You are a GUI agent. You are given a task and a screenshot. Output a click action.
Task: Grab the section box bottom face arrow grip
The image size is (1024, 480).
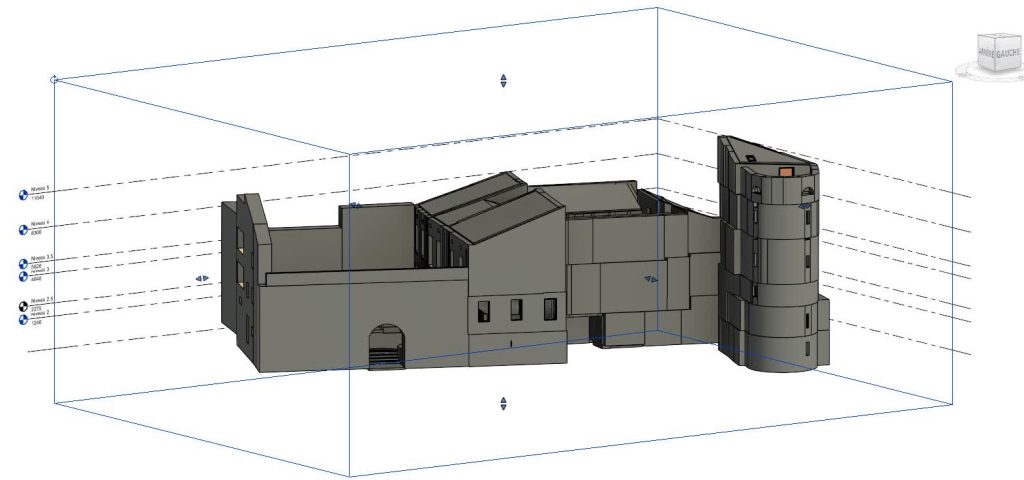coord(503,403)
